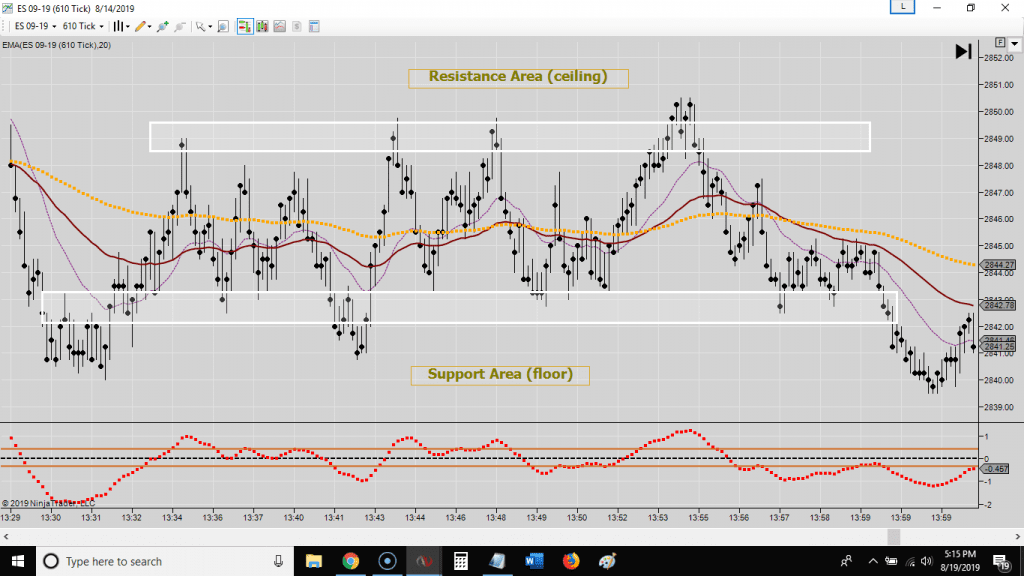Open the Windows Start menu

[18, 561]
